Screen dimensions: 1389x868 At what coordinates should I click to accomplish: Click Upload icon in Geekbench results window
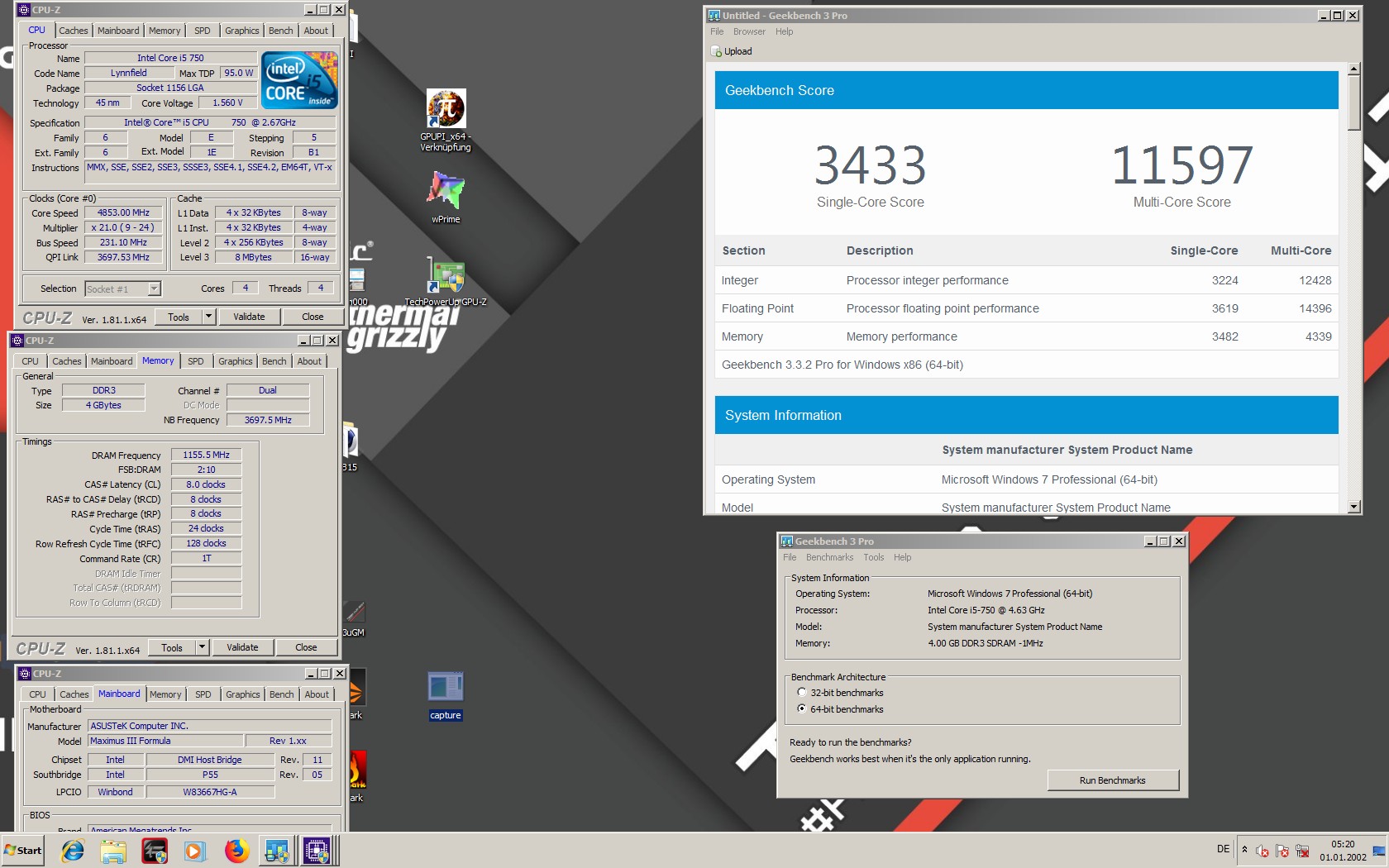[x=716, y=51]
